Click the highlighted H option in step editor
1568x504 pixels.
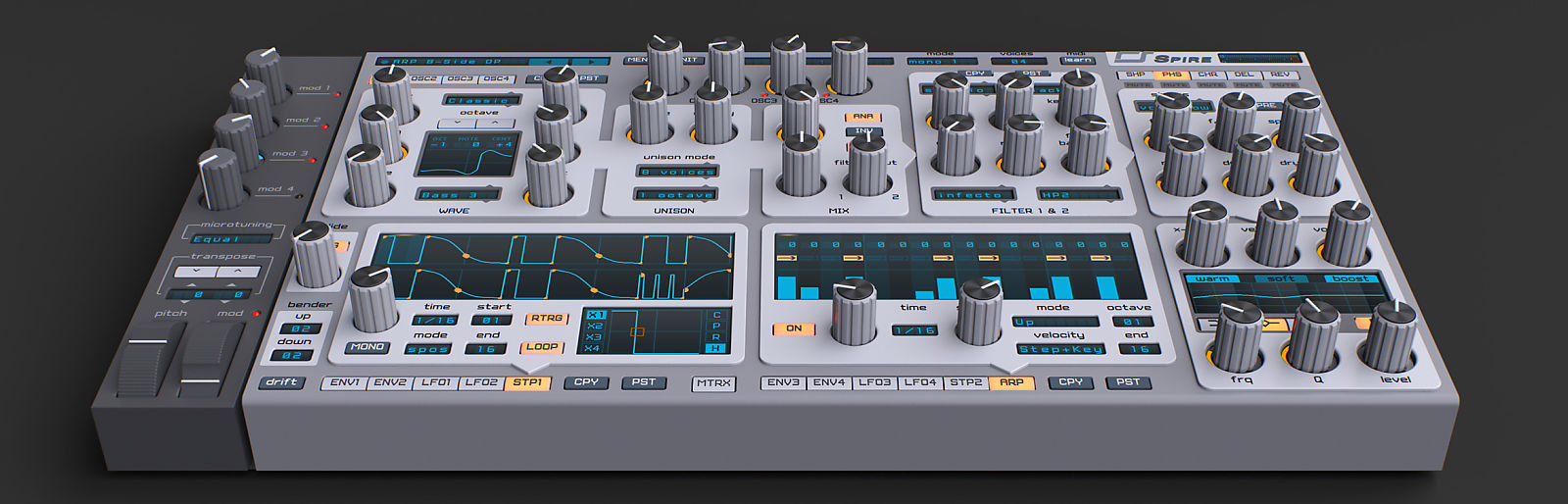pyautogui.click(x=716, y=349)
